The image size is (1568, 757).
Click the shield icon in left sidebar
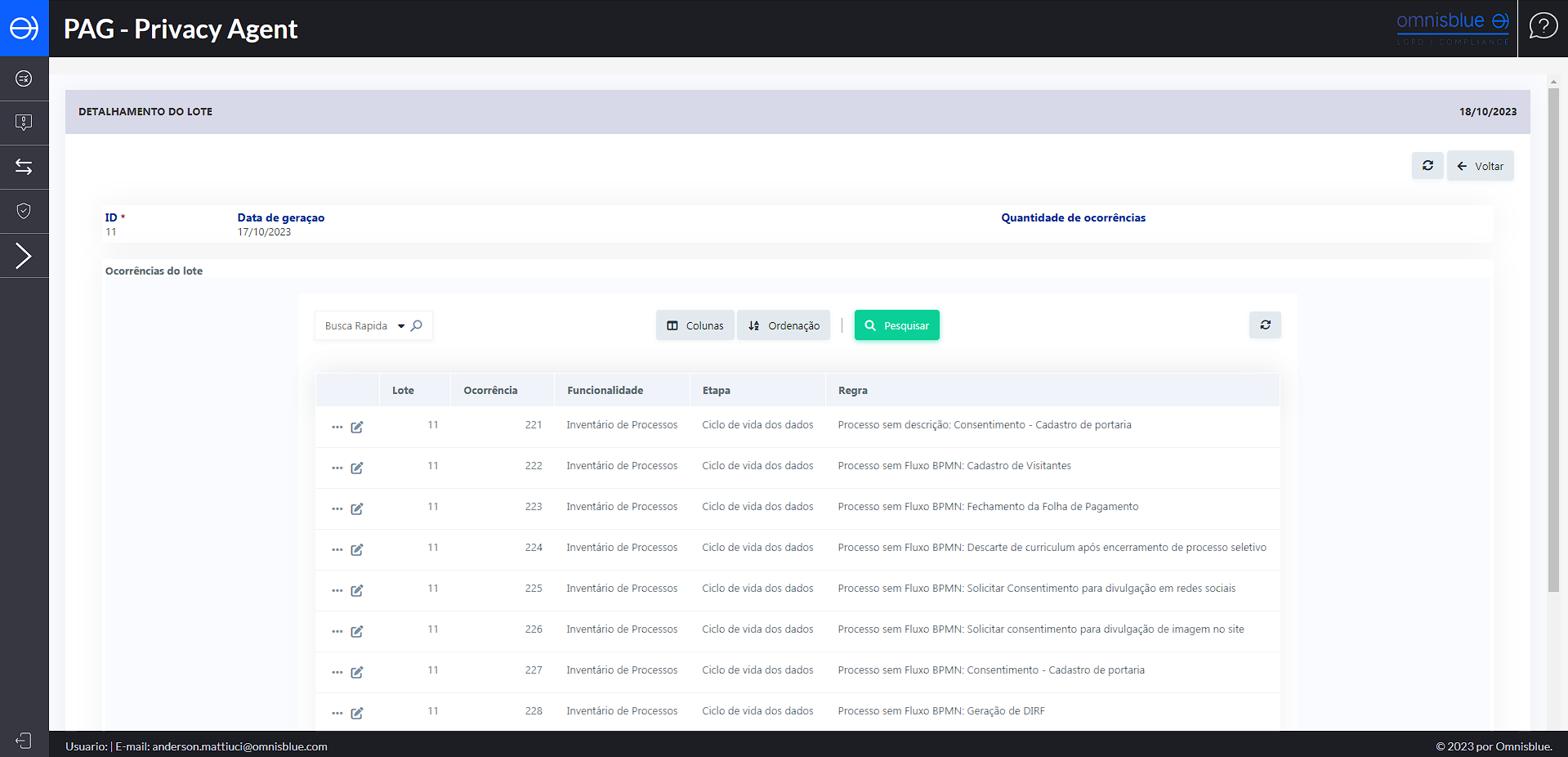tap(24, 211)
